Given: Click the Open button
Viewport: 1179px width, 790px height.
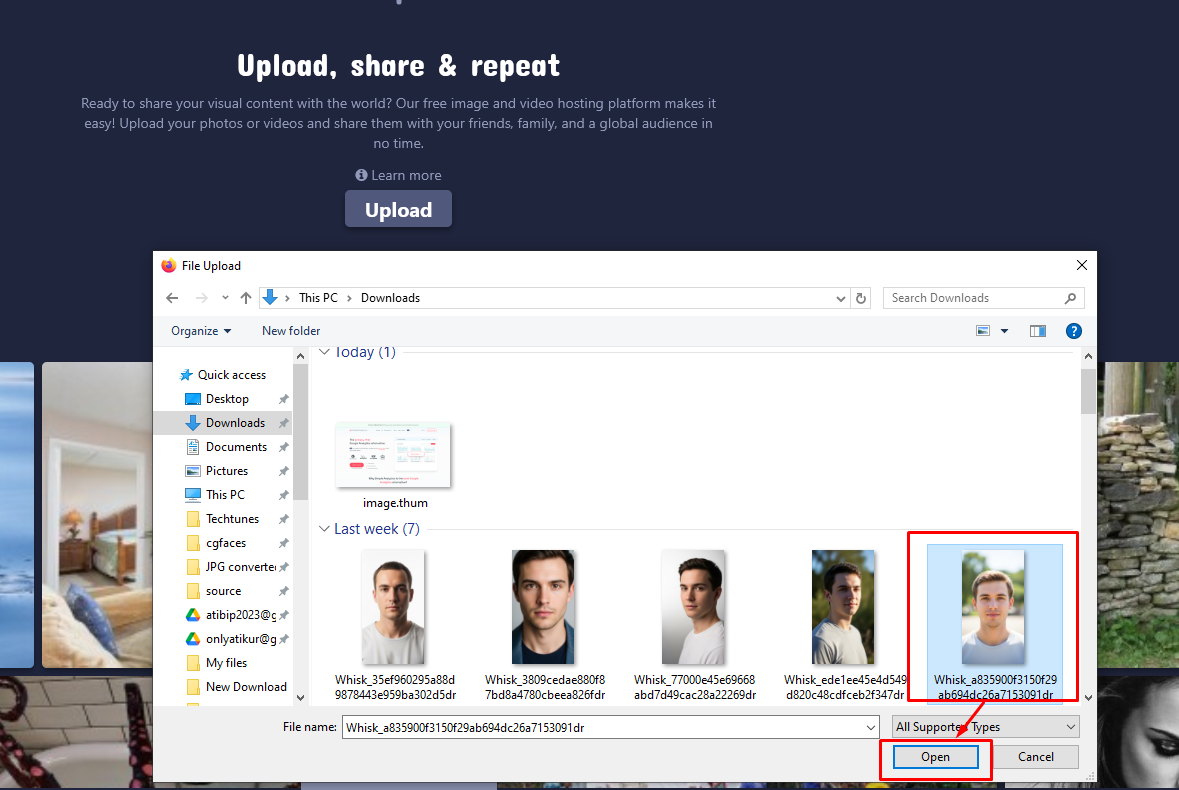Looking at the screenshot, I should click(x=935, y=757).
